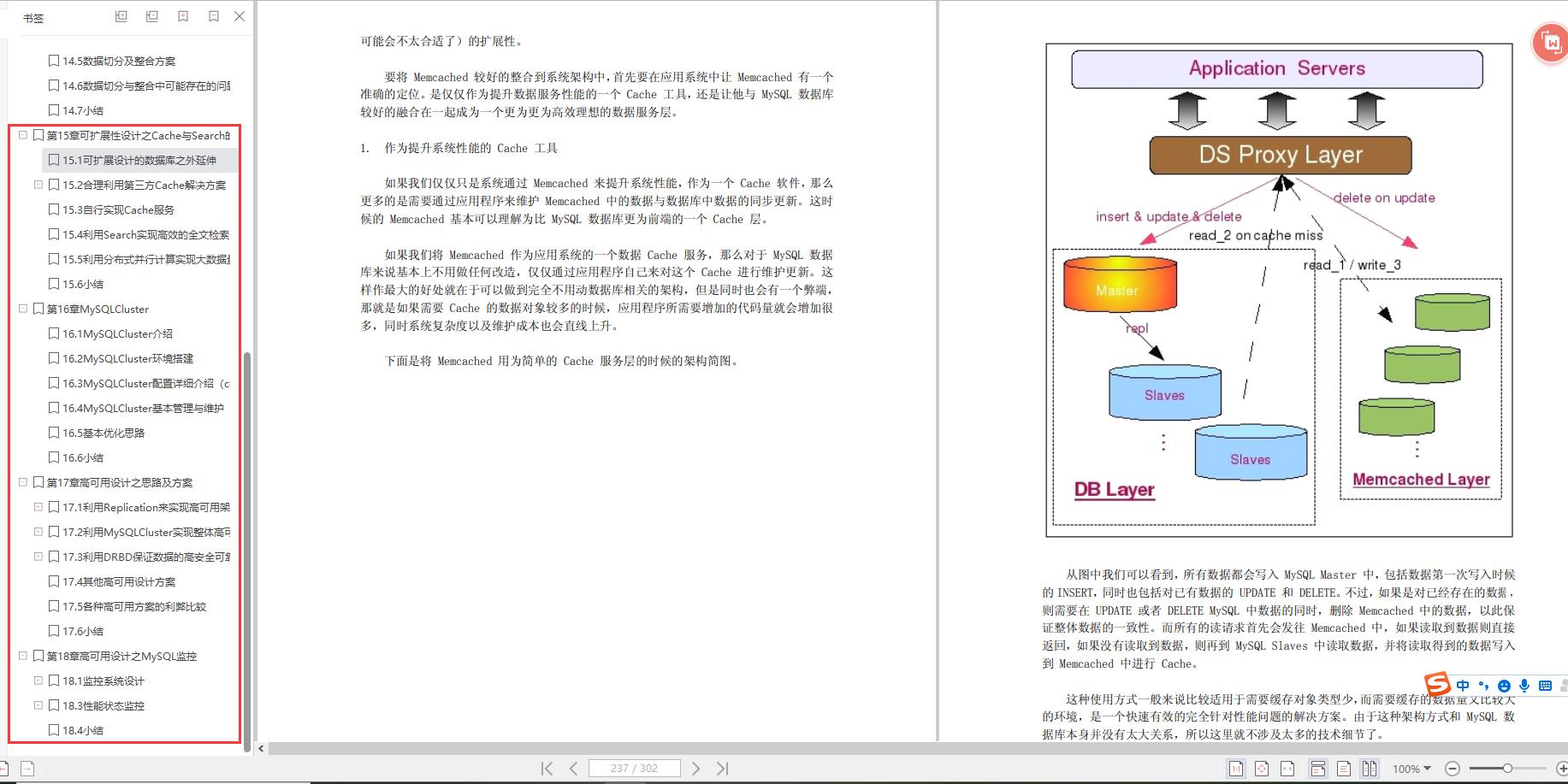Click the zoom slider handle
The height and width of the screenshot is (784, 1568).
click(x=1507, y=769)
